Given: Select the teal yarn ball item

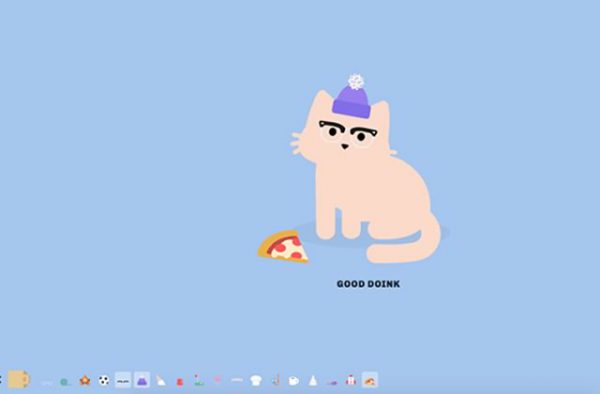Looking at the screenshot, I should [x=65, y=381].
